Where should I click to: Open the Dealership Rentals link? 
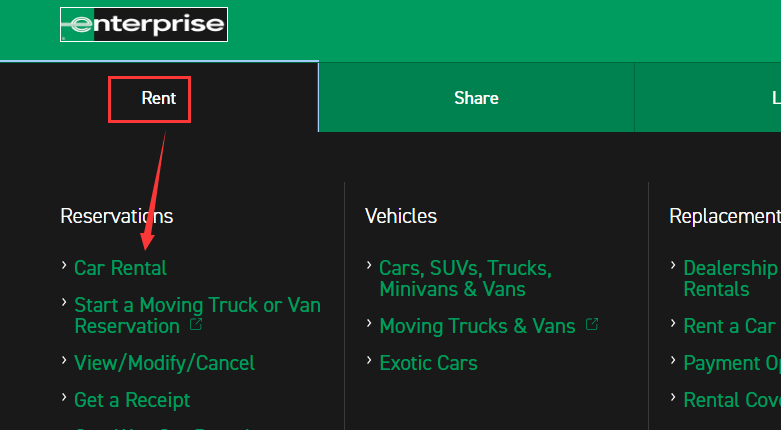[x=730, y=278]
